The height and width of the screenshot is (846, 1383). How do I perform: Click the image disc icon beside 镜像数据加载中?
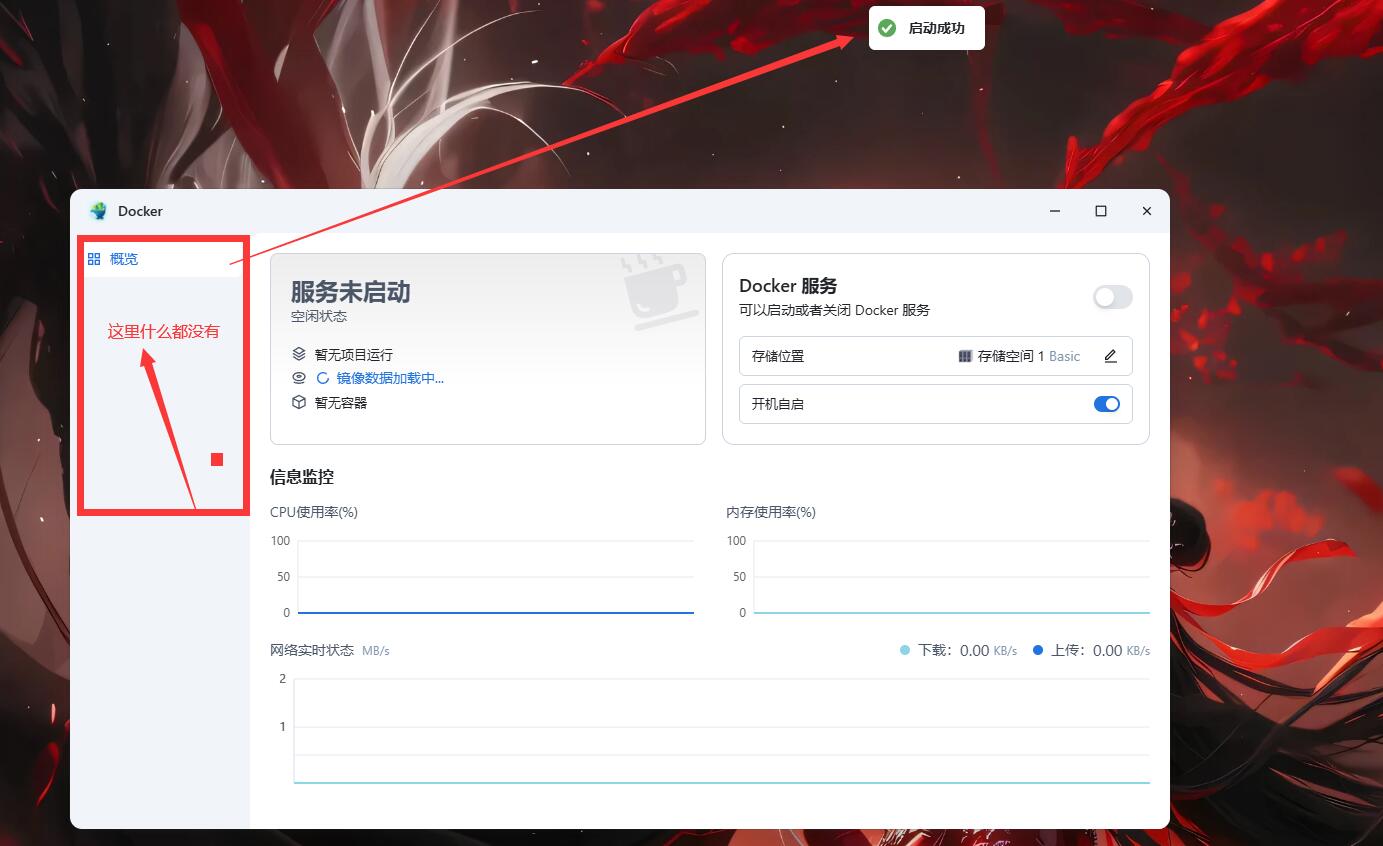click(299, 378)
